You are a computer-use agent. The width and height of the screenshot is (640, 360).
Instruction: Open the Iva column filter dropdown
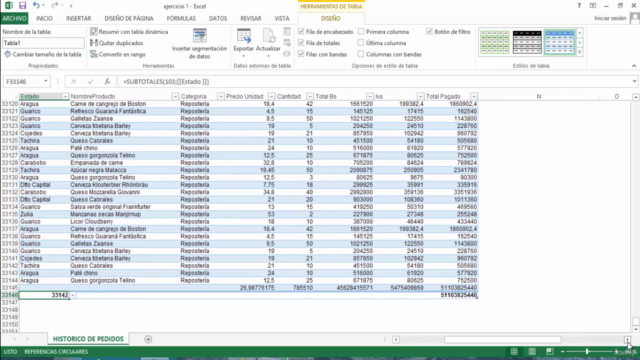point(420,97)
